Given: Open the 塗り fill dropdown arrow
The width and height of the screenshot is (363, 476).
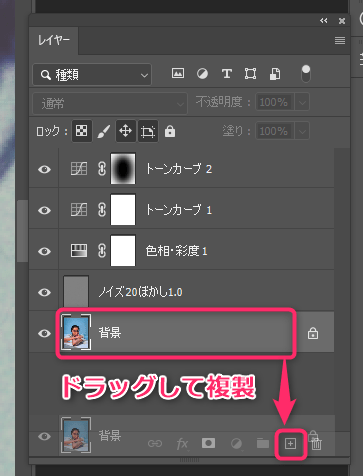Looking at the screenshot, I should click(302, 131).
